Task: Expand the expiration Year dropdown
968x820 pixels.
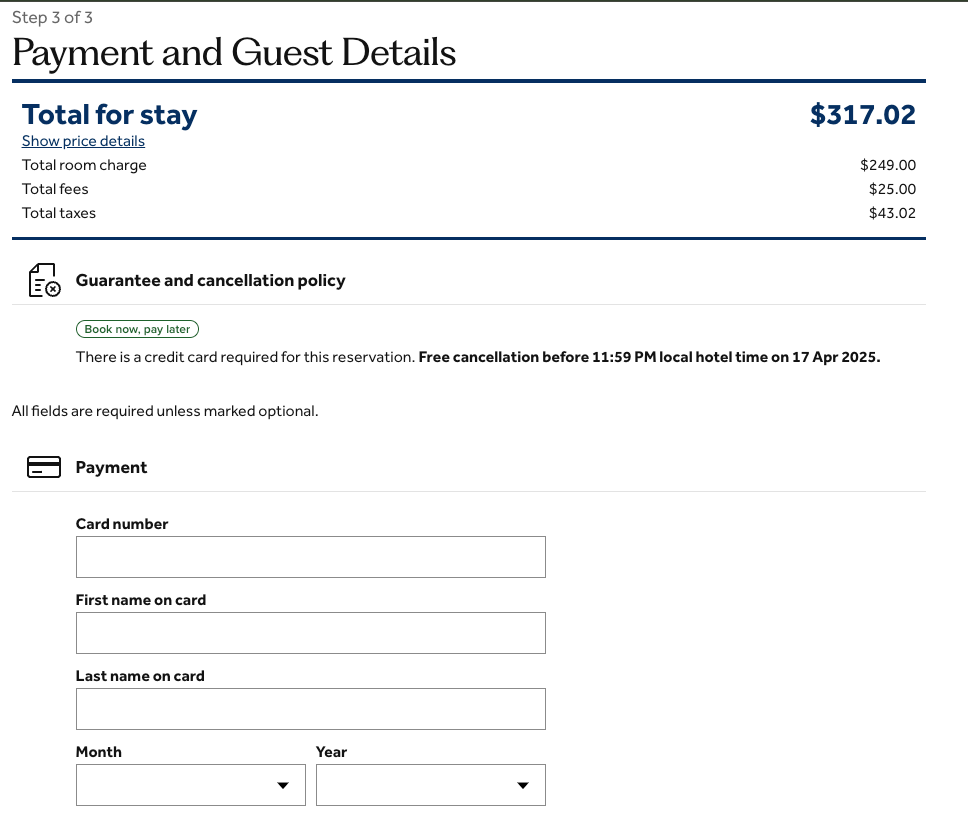Action: coord(430,785)
